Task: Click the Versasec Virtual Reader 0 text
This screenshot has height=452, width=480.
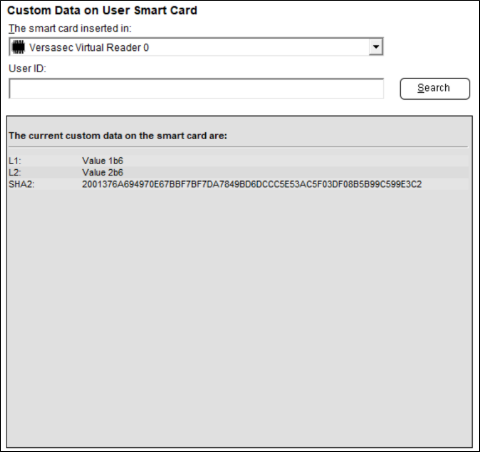Action: coord(89,48)
